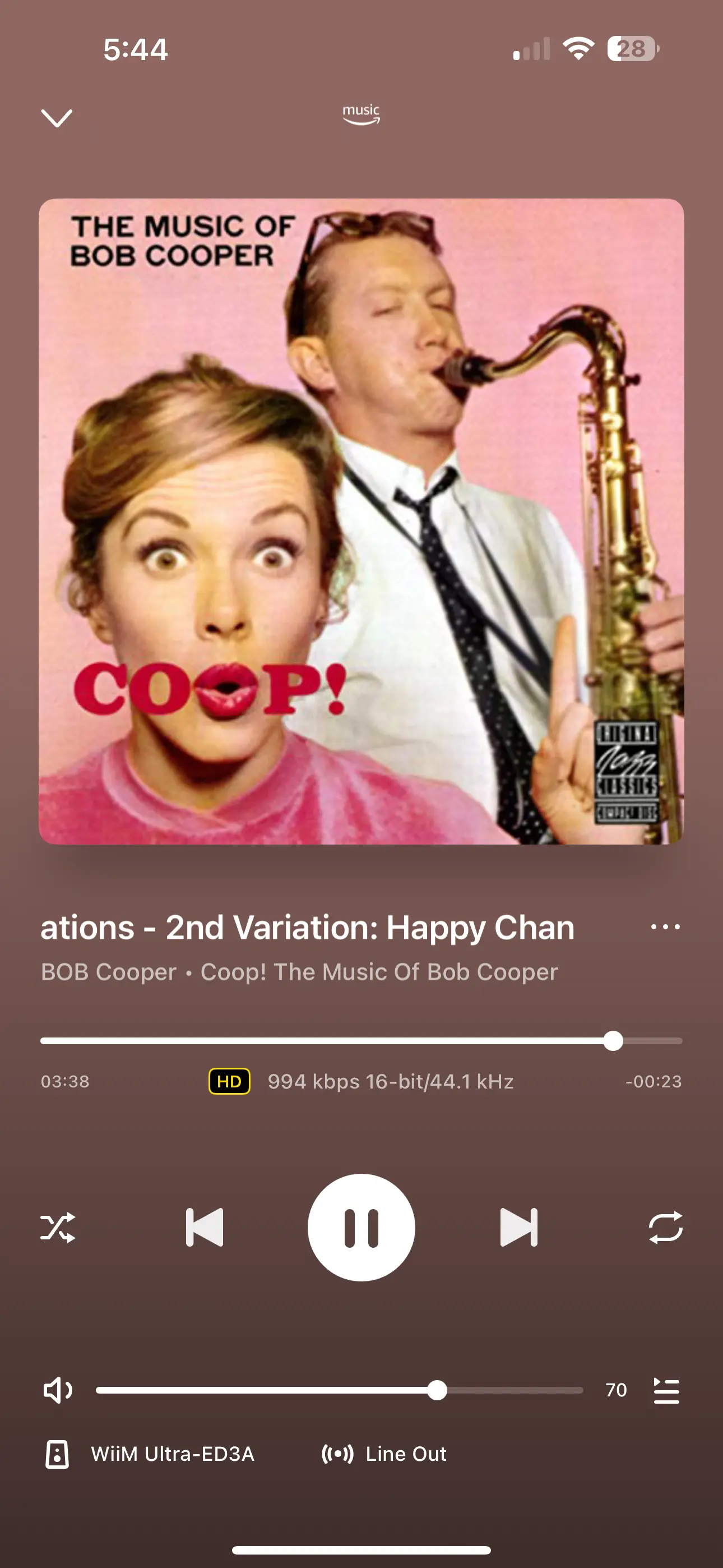Image resolution: width=723 pixels, height=1568 pixels.
Task: Skip to the previous track
Action: 205,1227
